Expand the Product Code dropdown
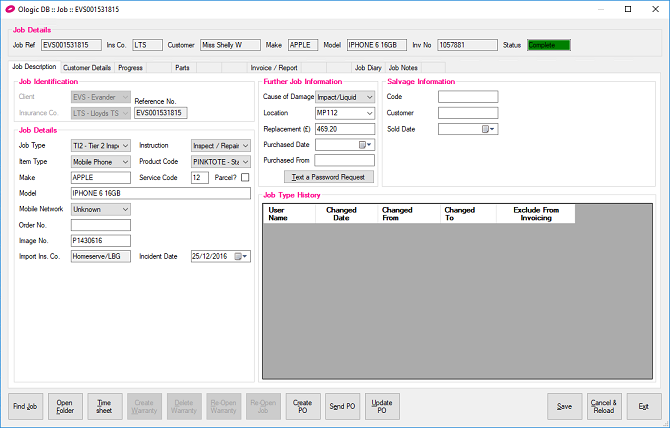 [x=245, y=161]
